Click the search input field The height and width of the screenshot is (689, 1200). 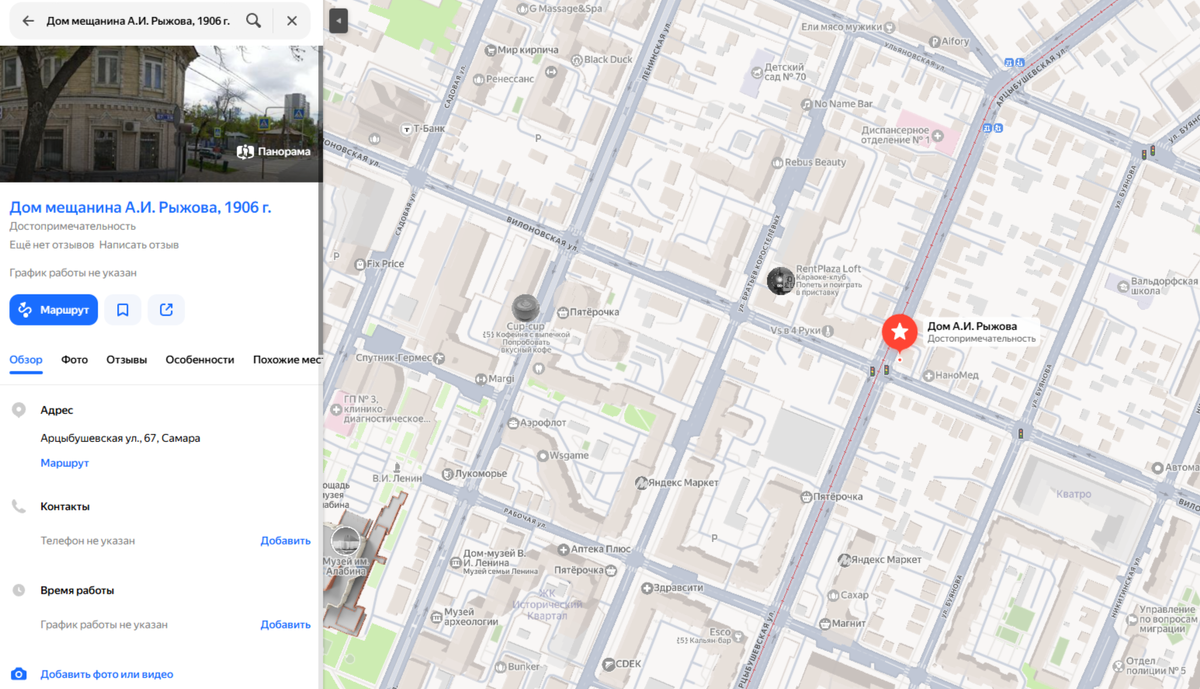click(x=140, y=21)
